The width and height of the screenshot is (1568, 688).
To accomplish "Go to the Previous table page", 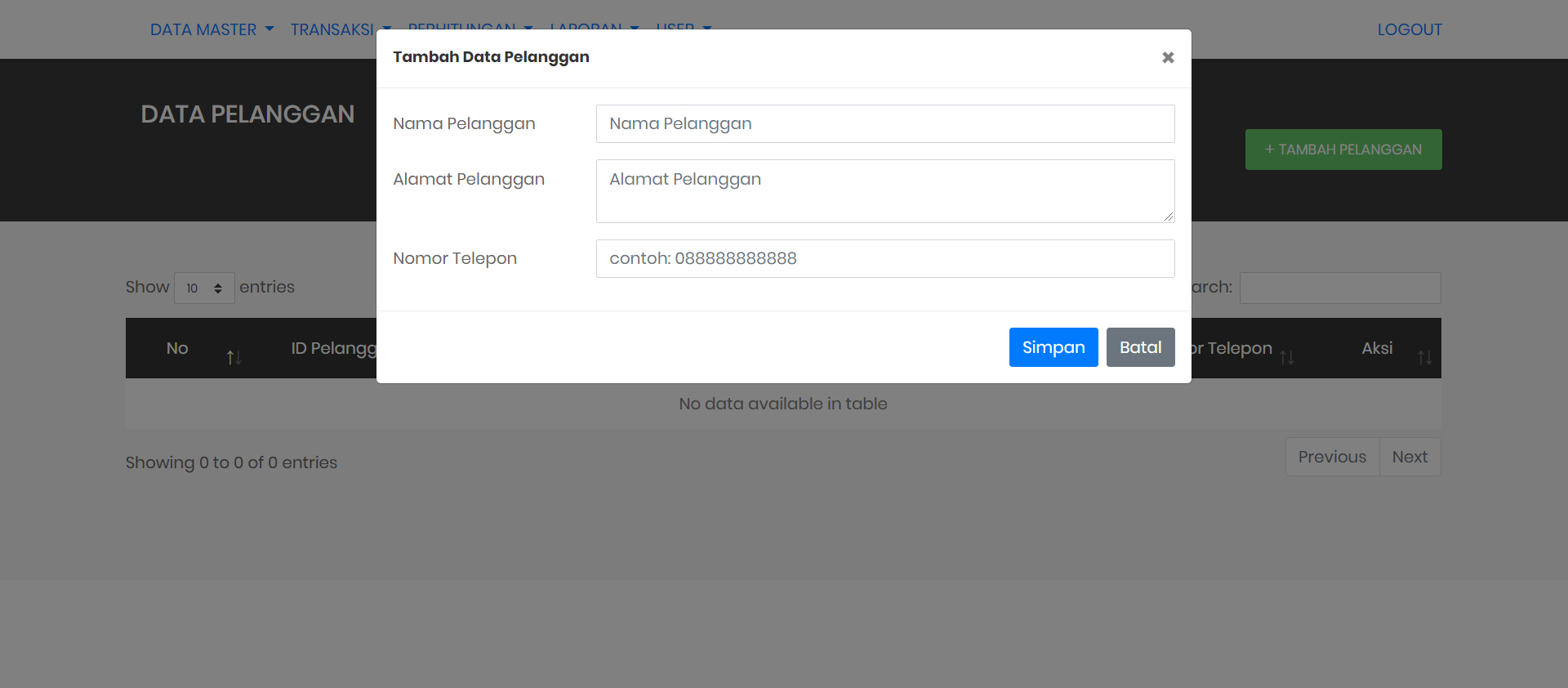I will click(1332, 457).
